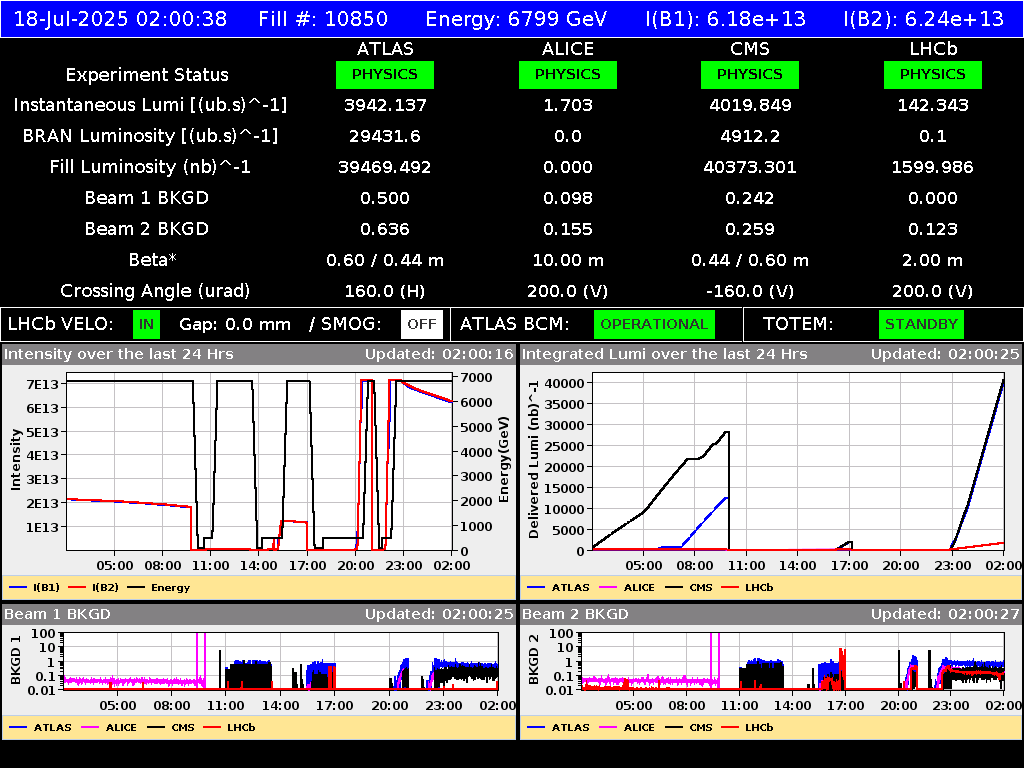Click the CMS PHYSICS status indicator
Screen dimensions: 1024x768
click(750, 74)
